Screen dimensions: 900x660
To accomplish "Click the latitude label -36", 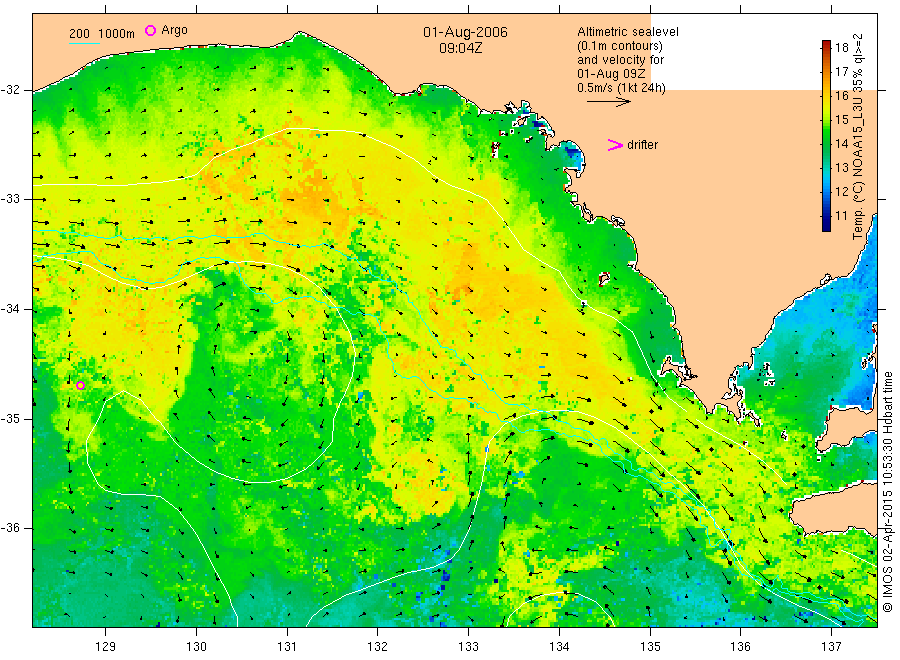I will pos(10,528).
